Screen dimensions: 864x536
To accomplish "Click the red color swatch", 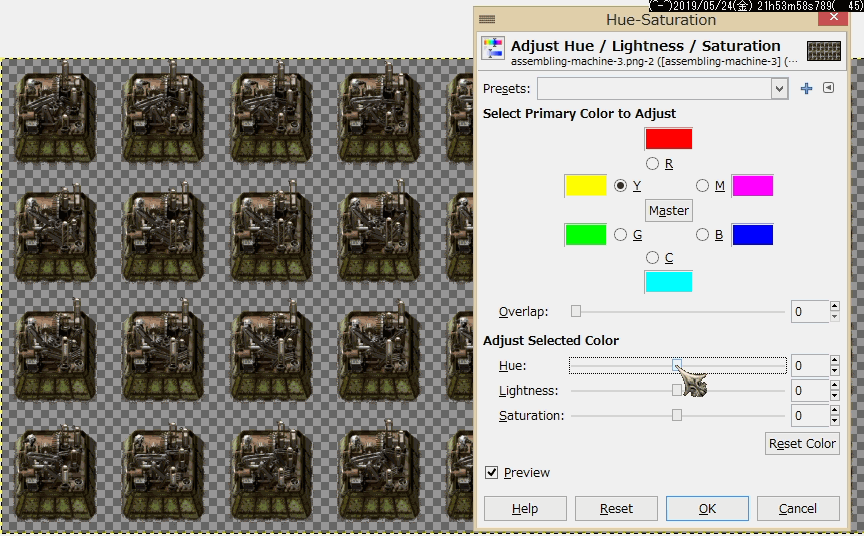I will (x=668, y=139).
